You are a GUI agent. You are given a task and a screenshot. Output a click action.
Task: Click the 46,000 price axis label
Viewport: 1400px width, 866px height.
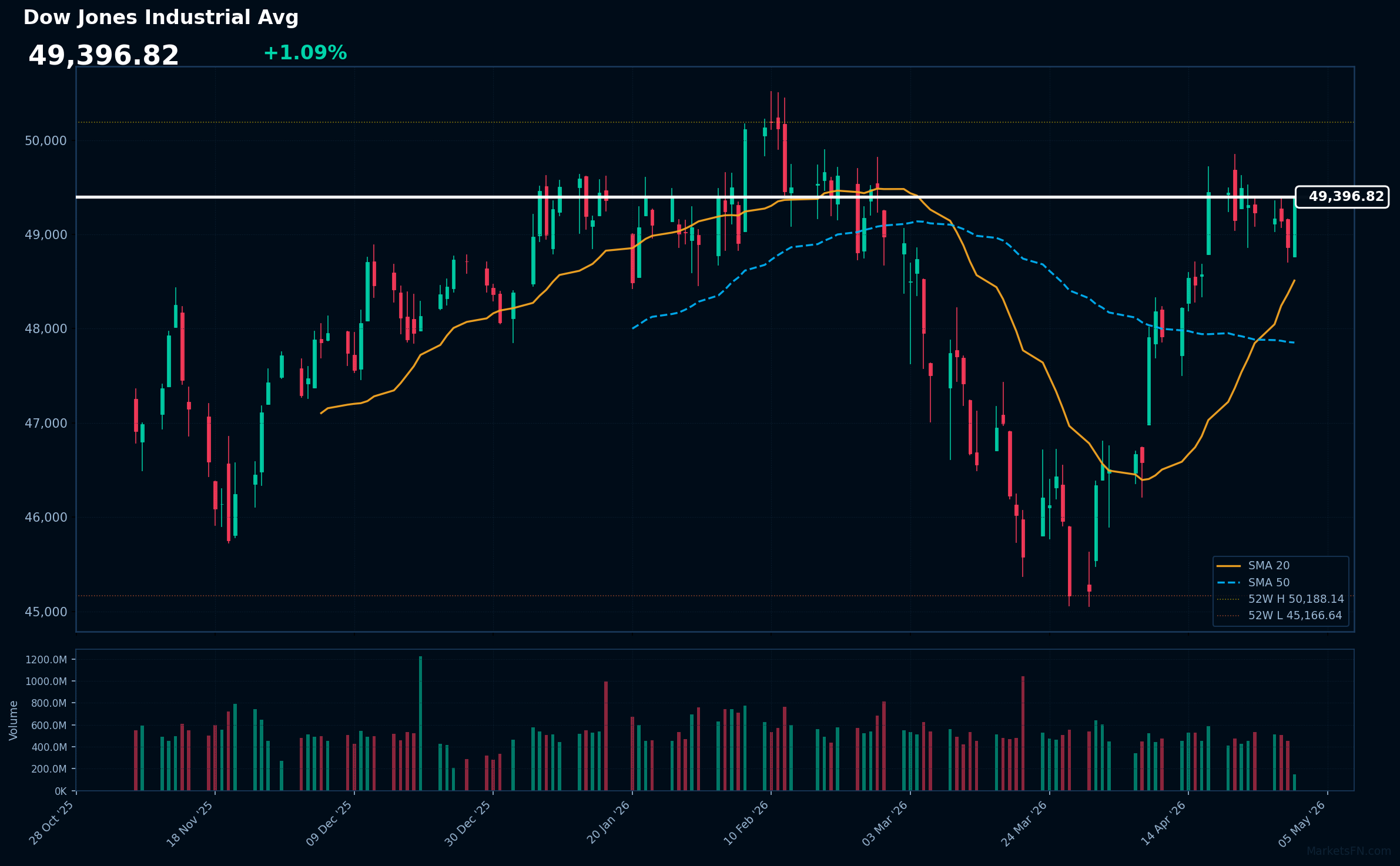[46, 518]
